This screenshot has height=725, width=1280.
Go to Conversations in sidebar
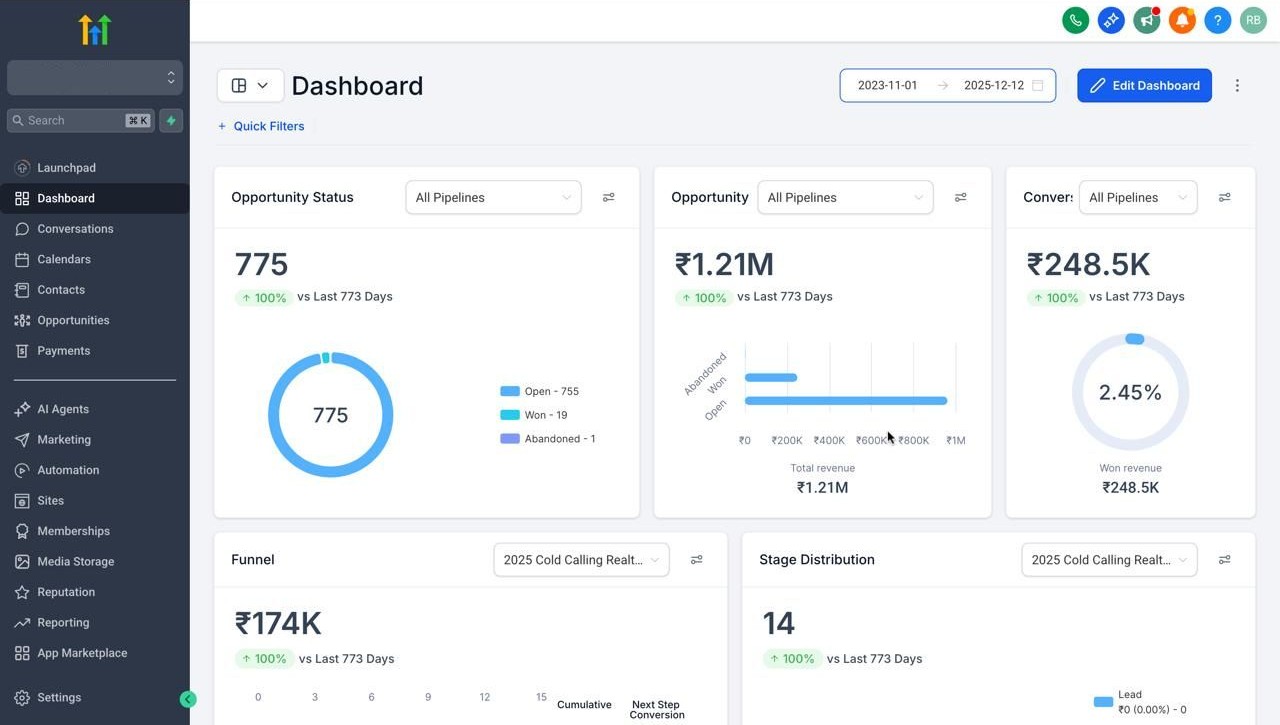(x=75, y=229)
